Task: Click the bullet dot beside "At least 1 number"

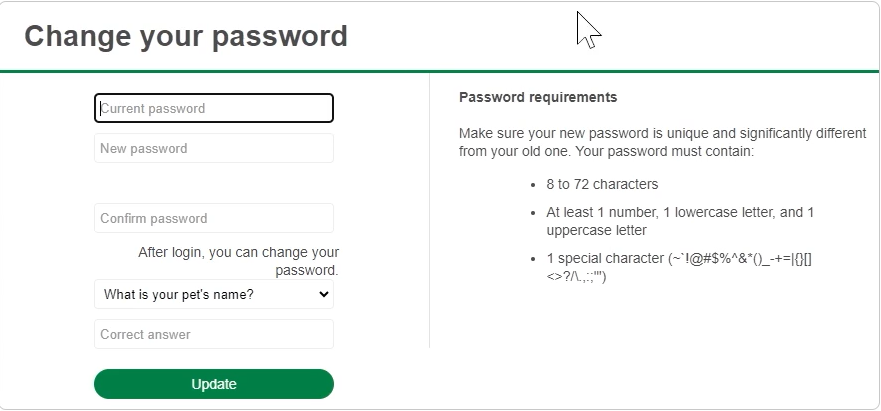Action: [x=534, y=213]
